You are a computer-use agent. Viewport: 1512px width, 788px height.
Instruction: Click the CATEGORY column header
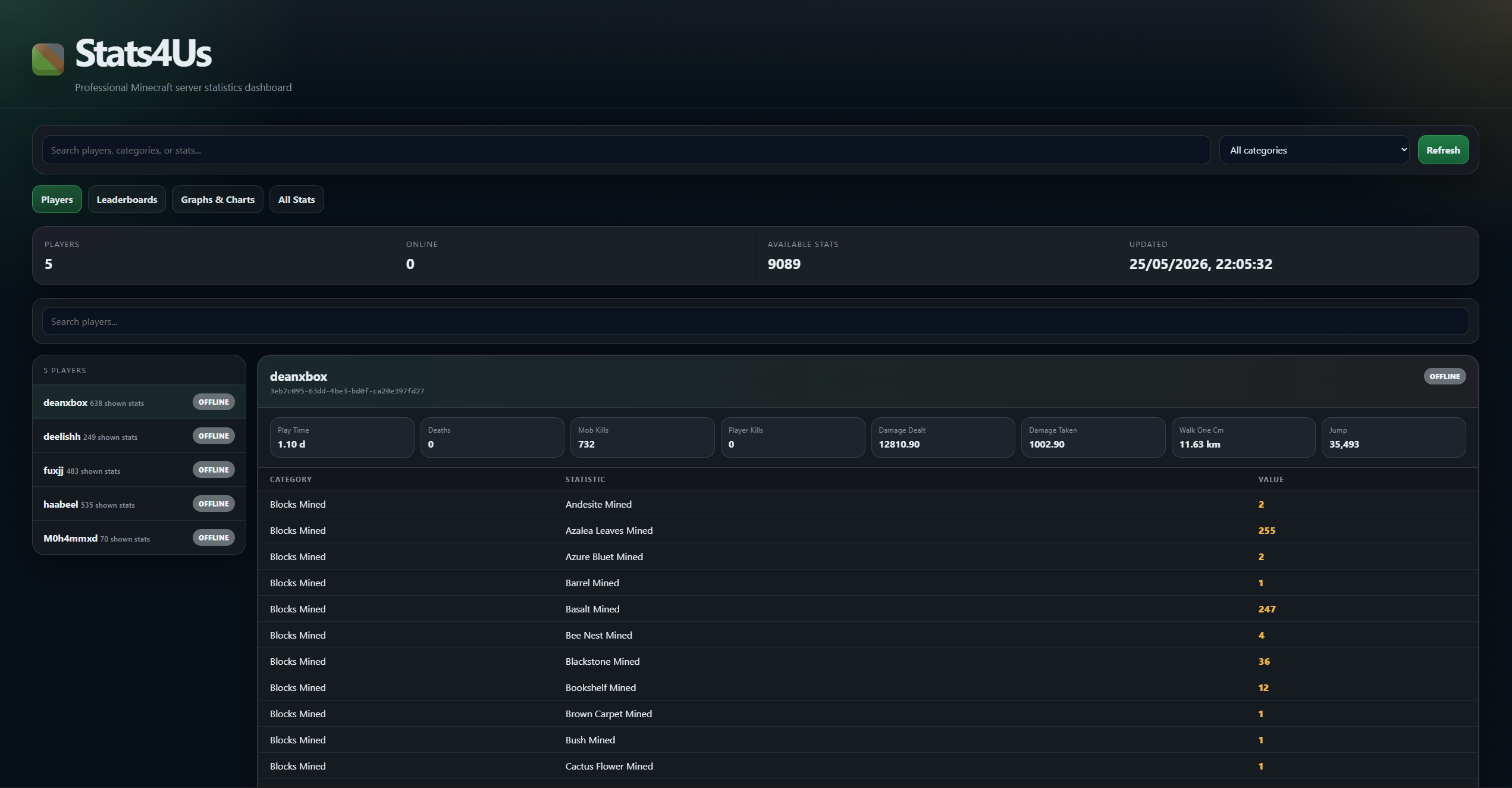pyautogui.click(x=290, y=480)
